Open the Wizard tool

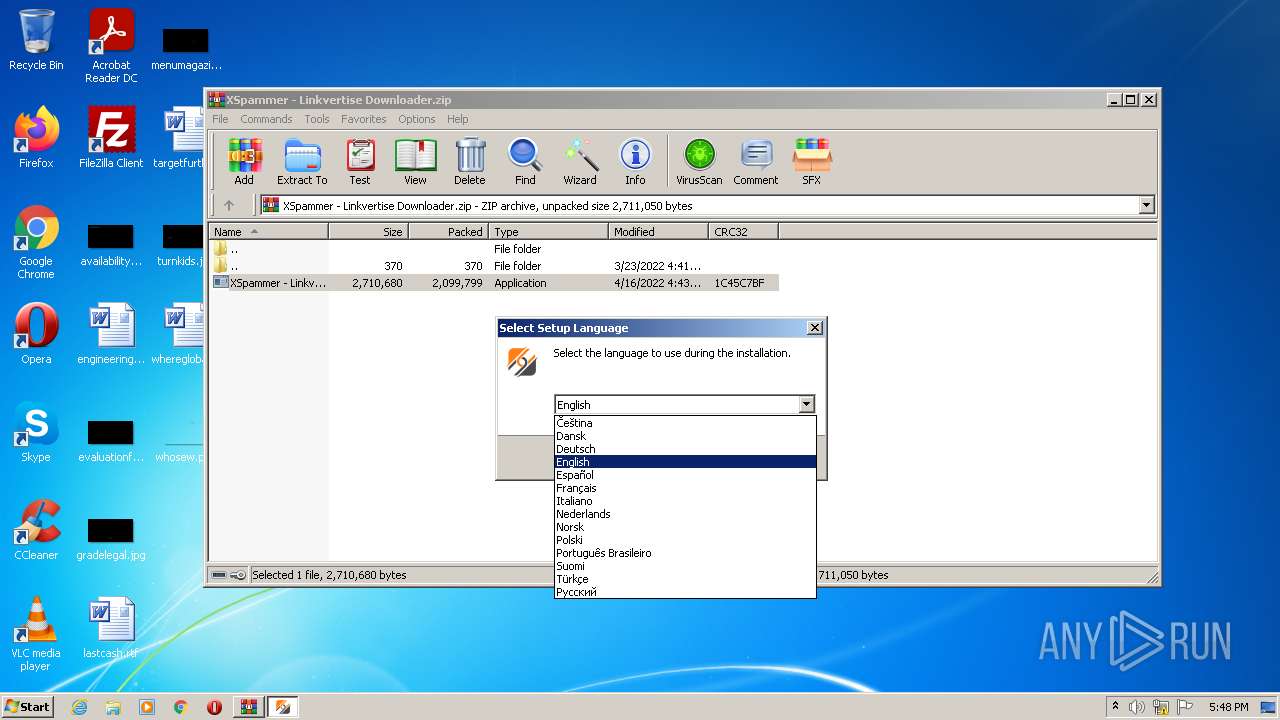580,162
